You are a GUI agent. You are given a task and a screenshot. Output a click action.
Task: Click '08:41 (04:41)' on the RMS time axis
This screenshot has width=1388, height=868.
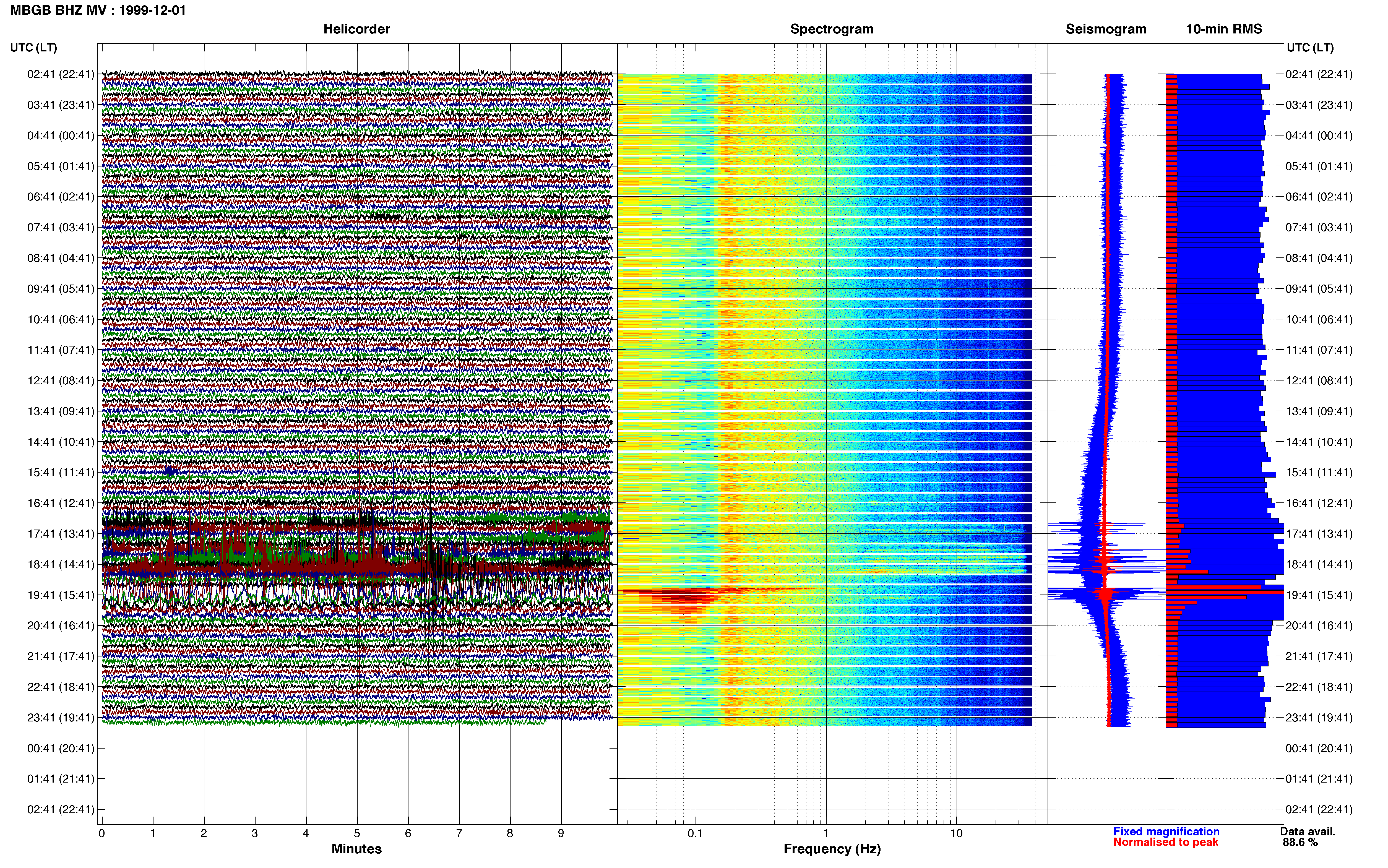pos(1319,258)
